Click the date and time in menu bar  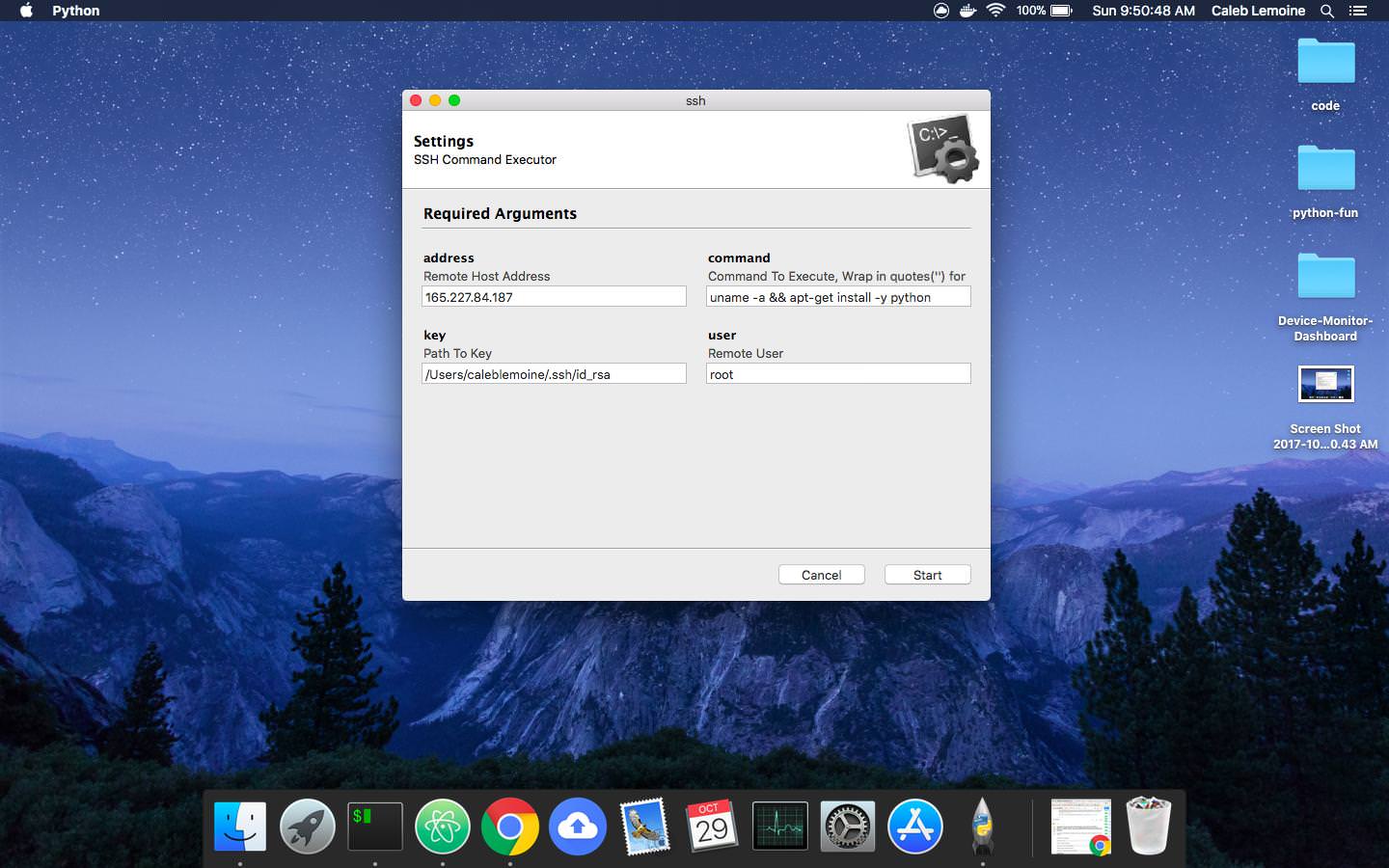tap(1143, 11)
